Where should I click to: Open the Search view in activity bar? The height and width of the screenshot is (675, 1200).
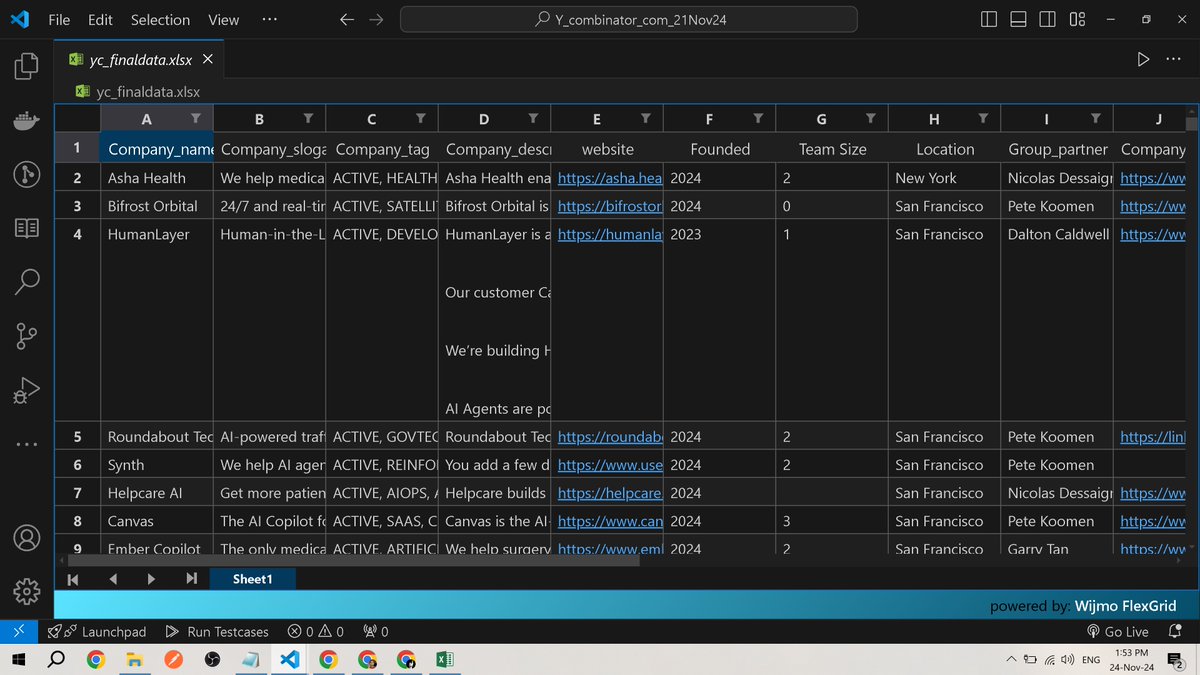tap(26, 282)
